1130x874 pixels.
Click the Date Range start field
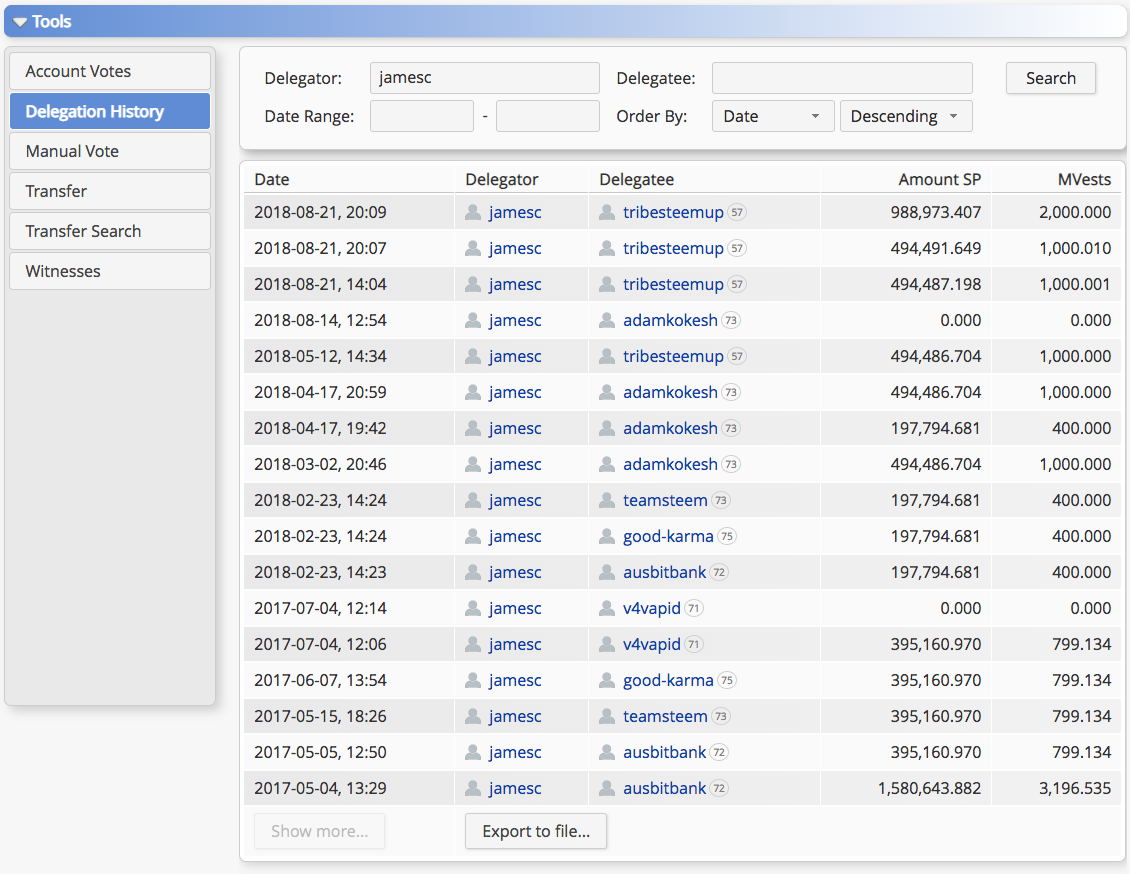coord(422,116)
